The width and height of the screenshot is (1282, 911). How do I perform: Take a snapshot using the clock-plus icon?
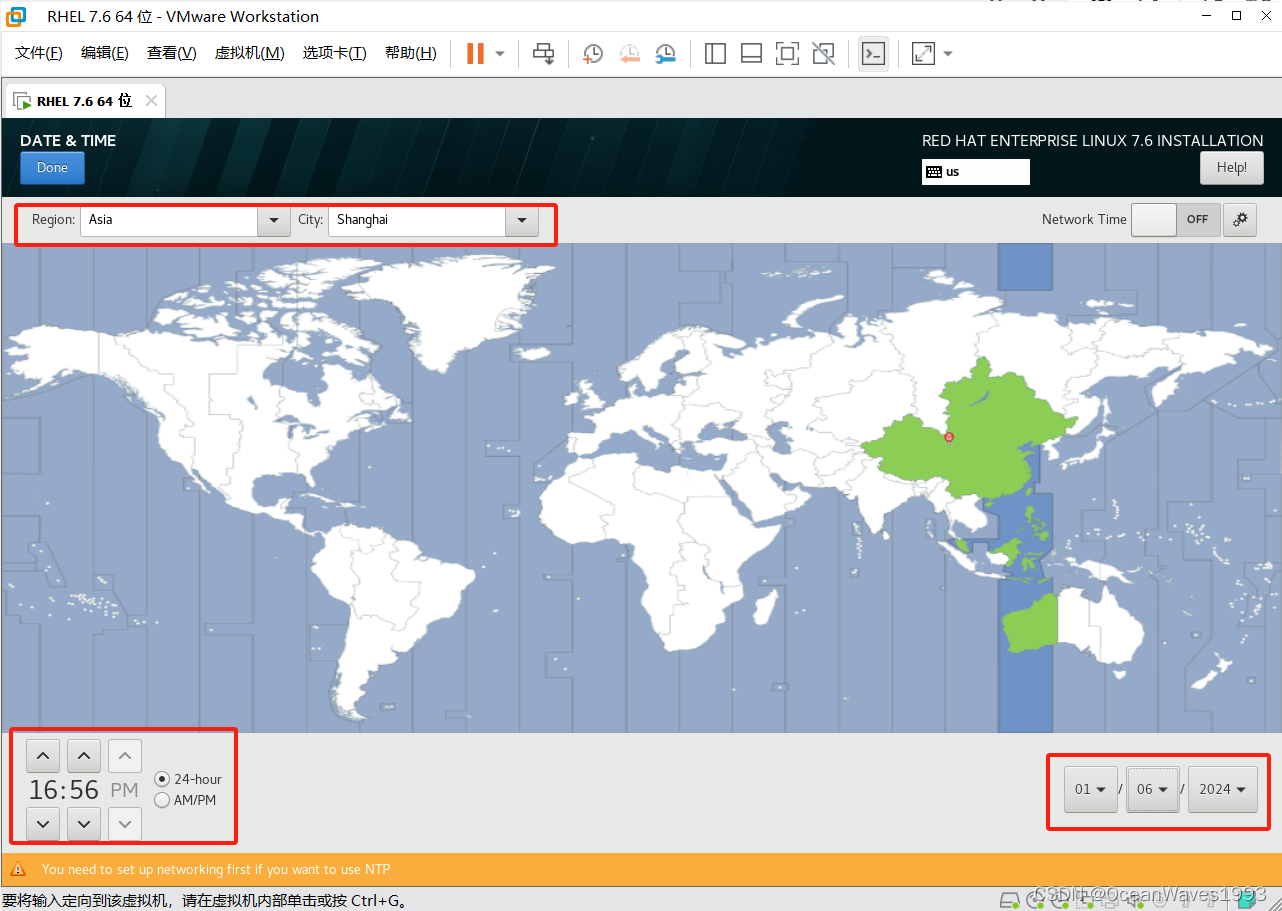pos(593,54)
